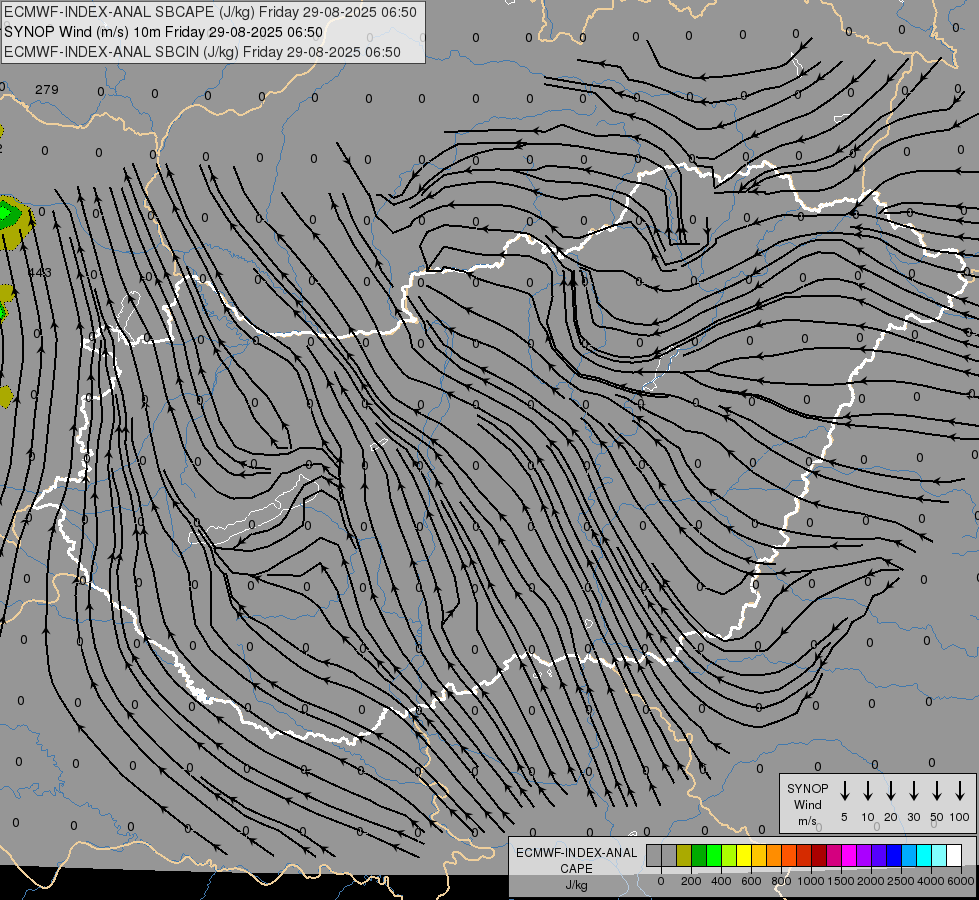Click the 279 value on the map

tap(47, 89)
